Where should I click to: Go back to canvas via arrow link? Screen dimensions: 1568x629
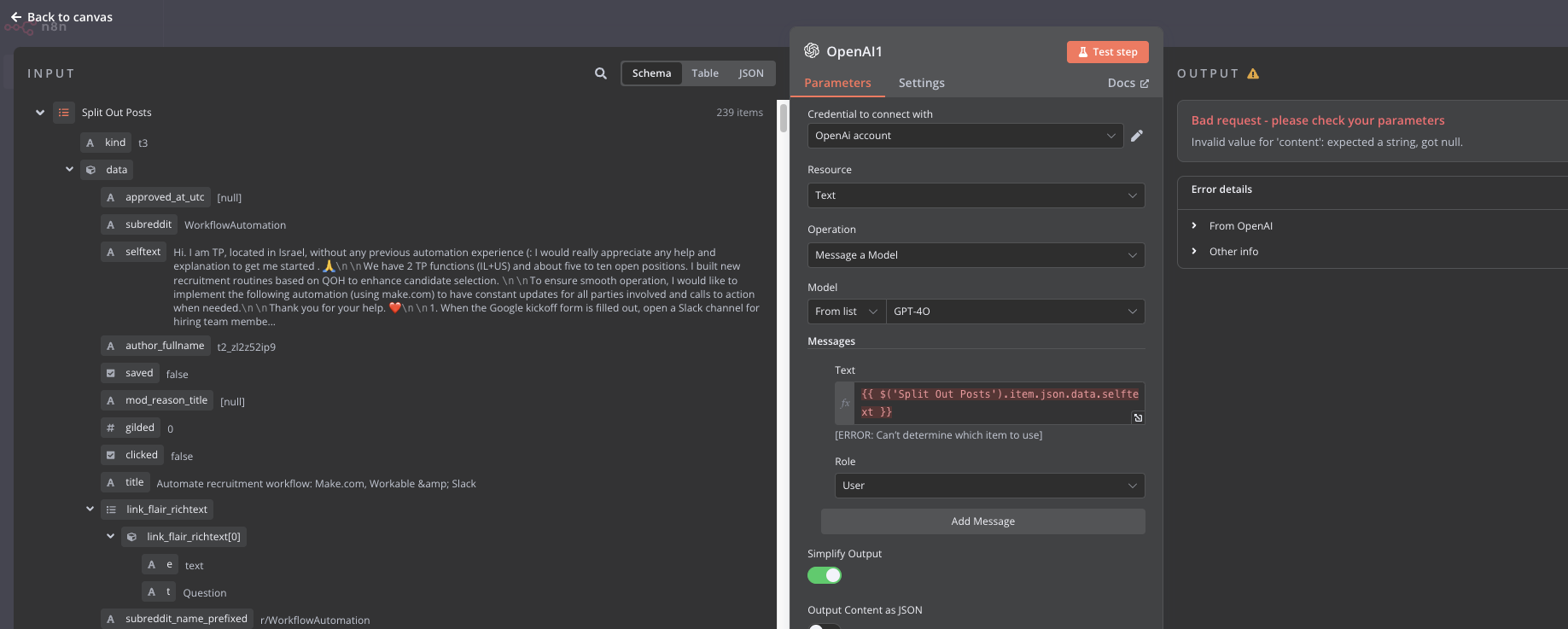pos(61,17)
